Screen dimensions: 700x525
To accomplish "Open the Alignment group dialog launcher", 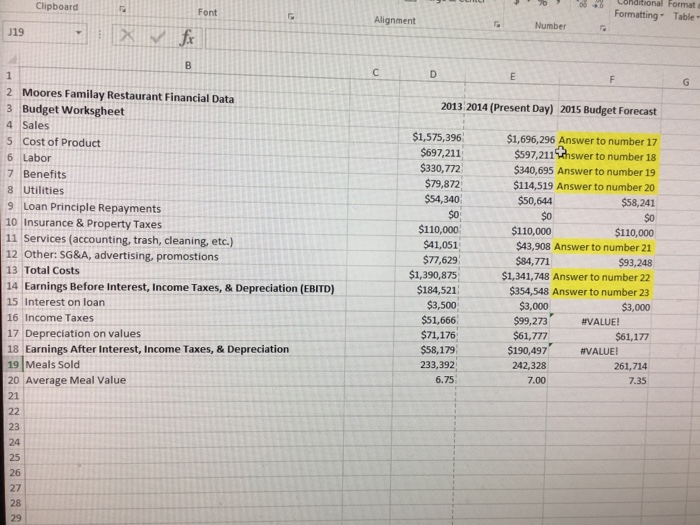I will click(497, 24).
